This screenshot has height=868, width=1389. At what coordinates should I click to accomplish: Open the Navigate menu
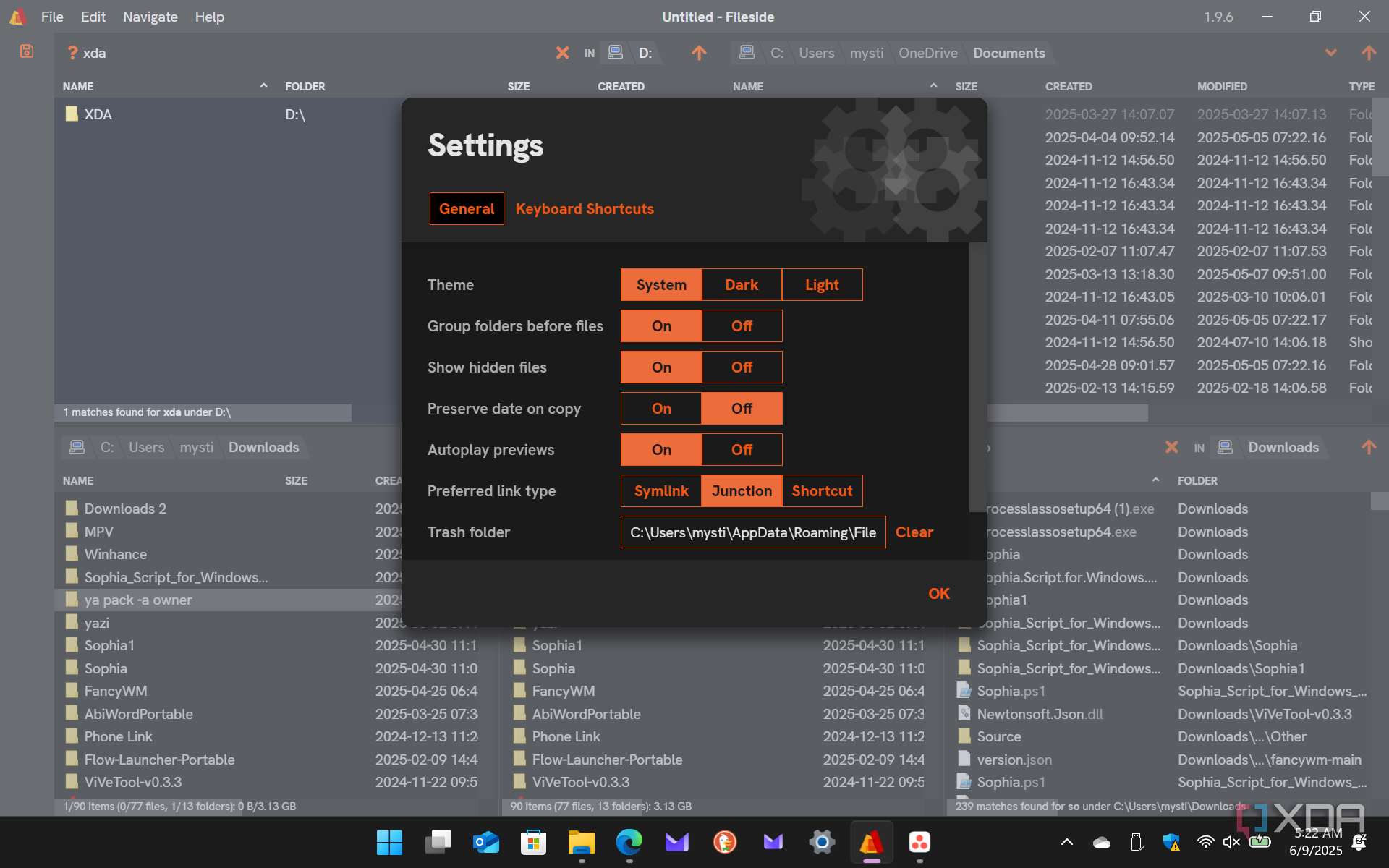[150, 17]
